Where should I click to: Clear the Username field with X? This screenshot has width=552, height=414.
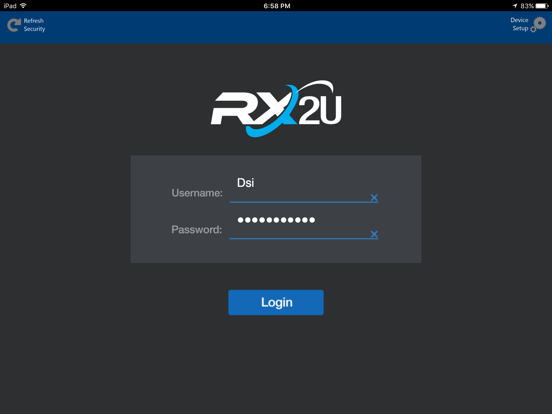[374, 198]
